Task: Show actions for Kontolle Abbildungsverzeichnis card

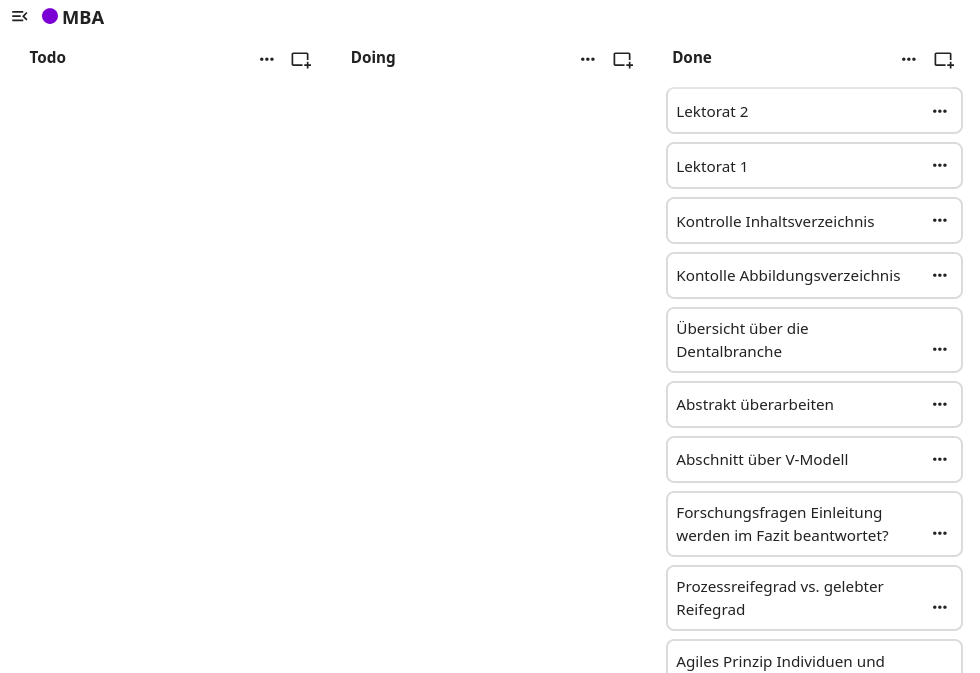Action: tap(940, 276)
